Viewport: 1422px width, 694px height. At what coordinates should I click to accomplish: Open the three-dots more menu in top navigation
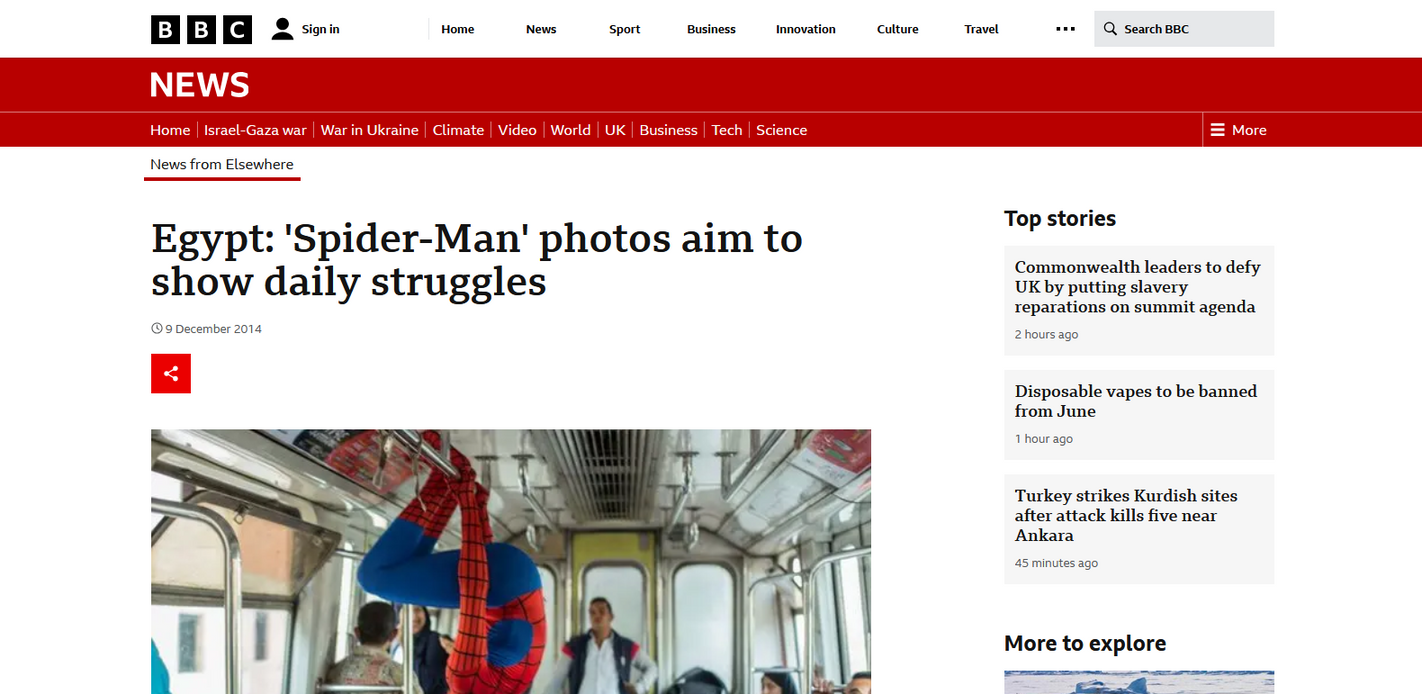1065,29
